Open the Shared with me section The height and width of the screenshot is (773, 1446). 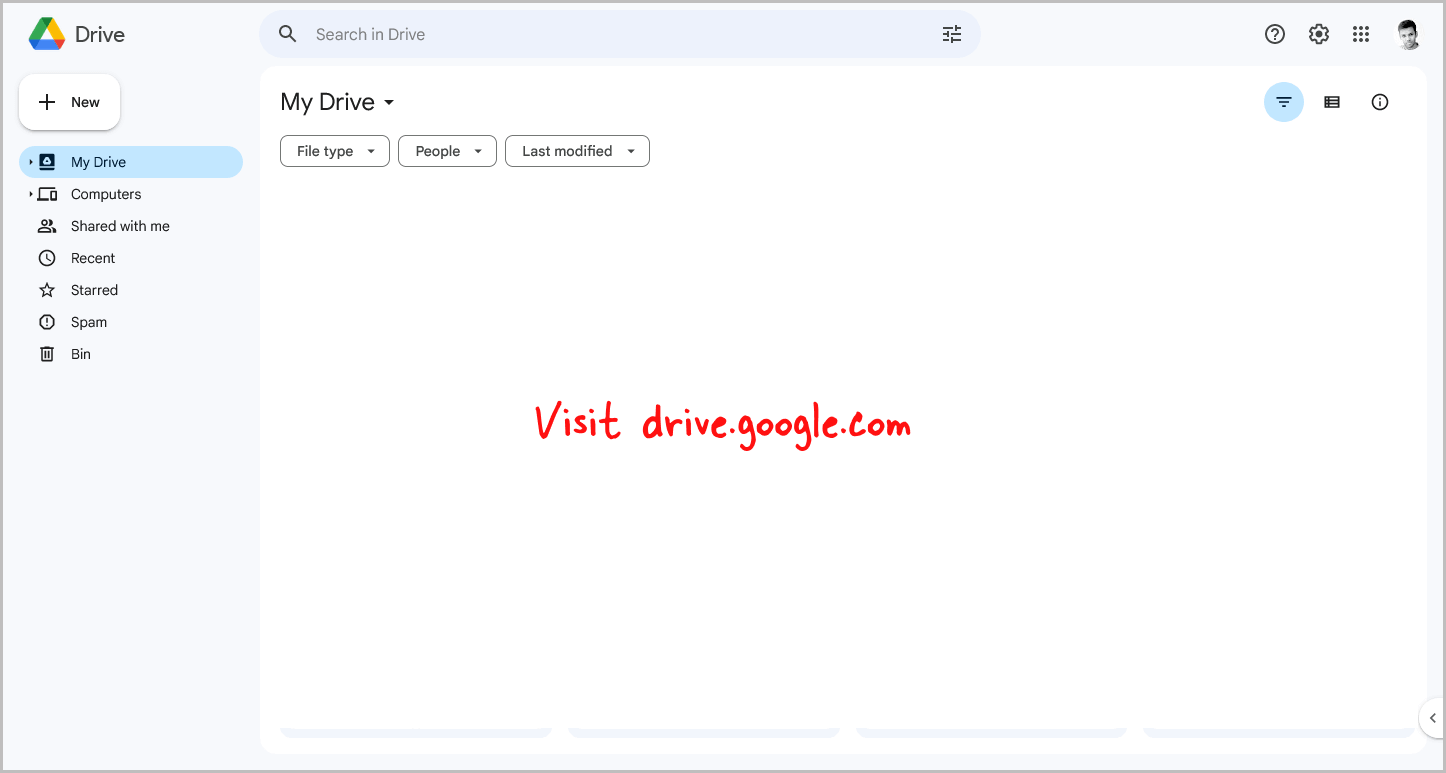click(x=120, y=225)
